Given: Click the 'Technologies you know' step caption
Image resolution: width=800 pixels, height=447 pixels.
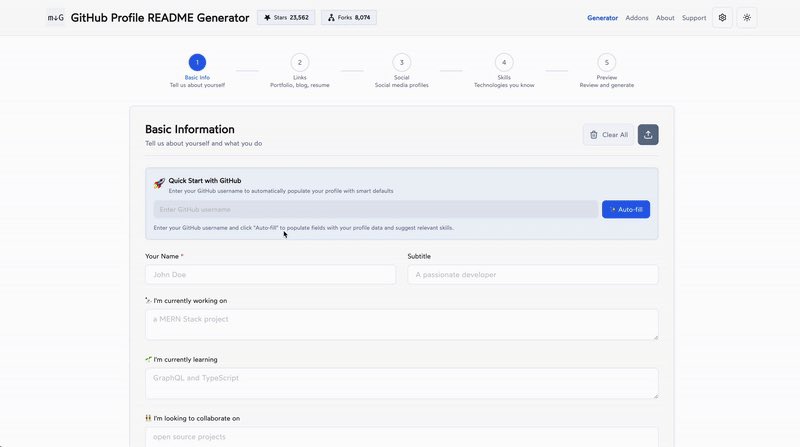Looking at the screenshot, I should [504, 85].
